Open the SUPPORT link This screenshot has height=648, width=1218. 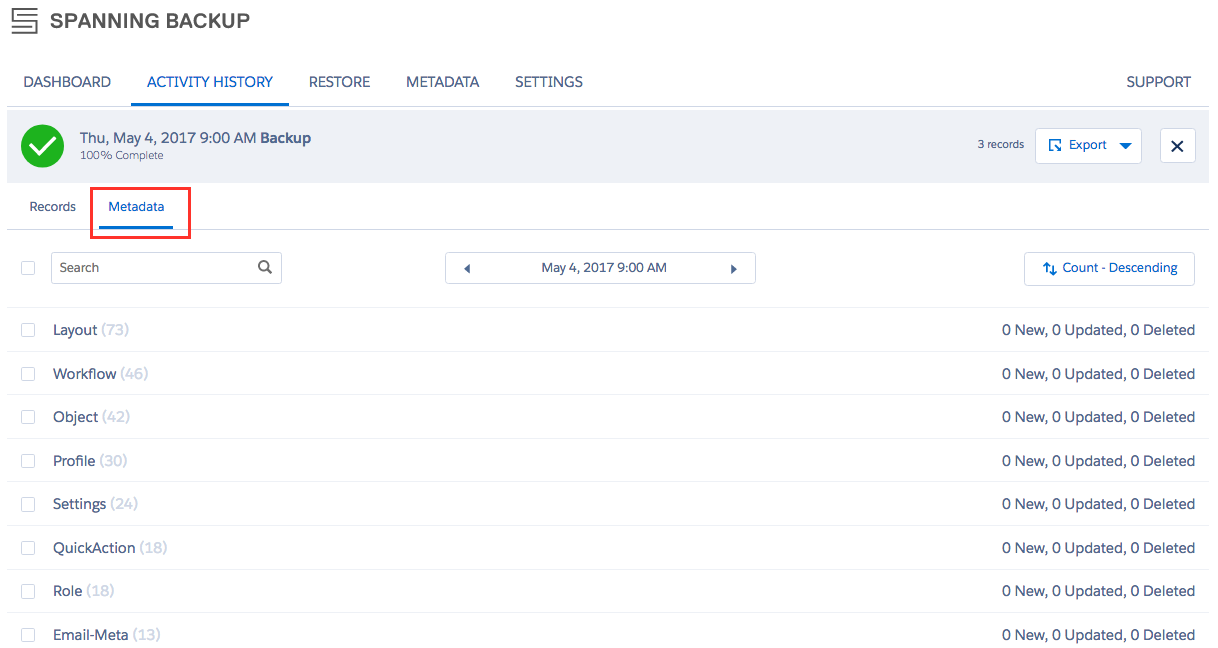coord(1158,82)
